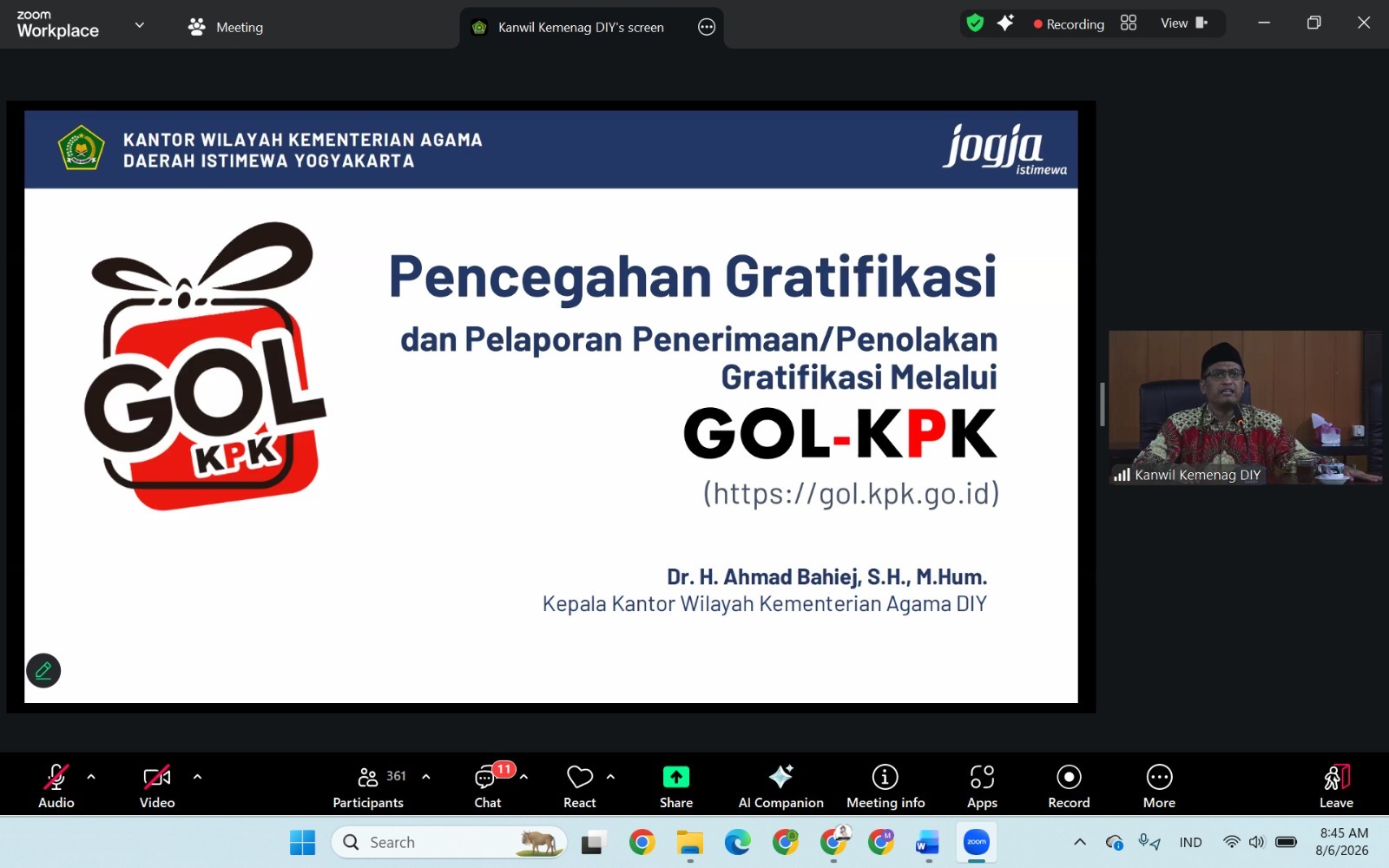Switch to the Meeting tab

point(226,27)
